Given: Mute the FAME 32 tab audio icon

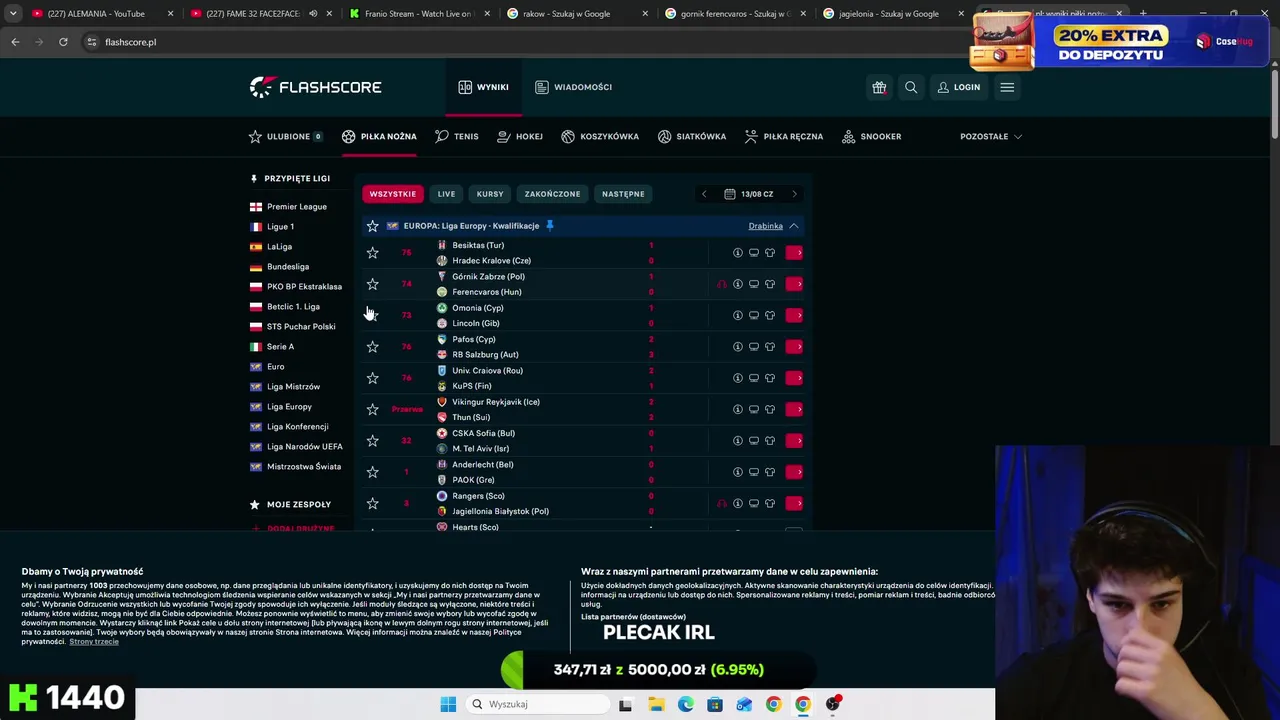Looking at the screenshot, I should pyautogui.click(x=312, y=14).
